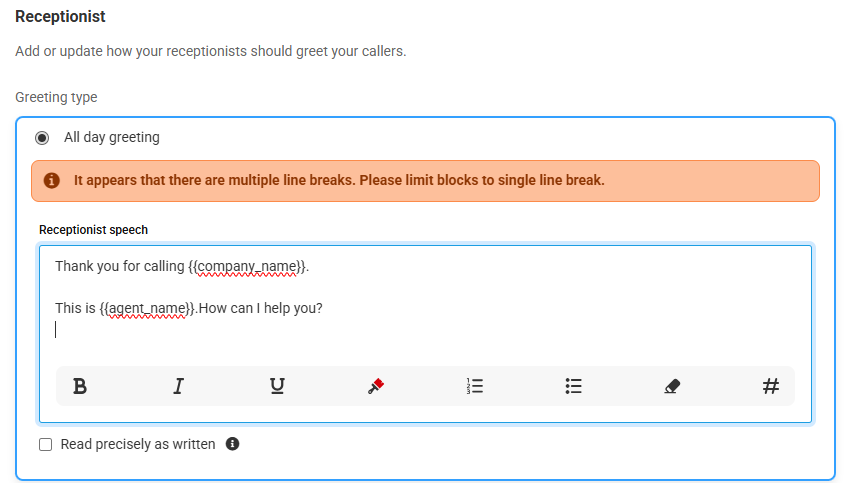Open the highlighter color tool
Viewport: 849px width, 483px height.
point(376,386)
